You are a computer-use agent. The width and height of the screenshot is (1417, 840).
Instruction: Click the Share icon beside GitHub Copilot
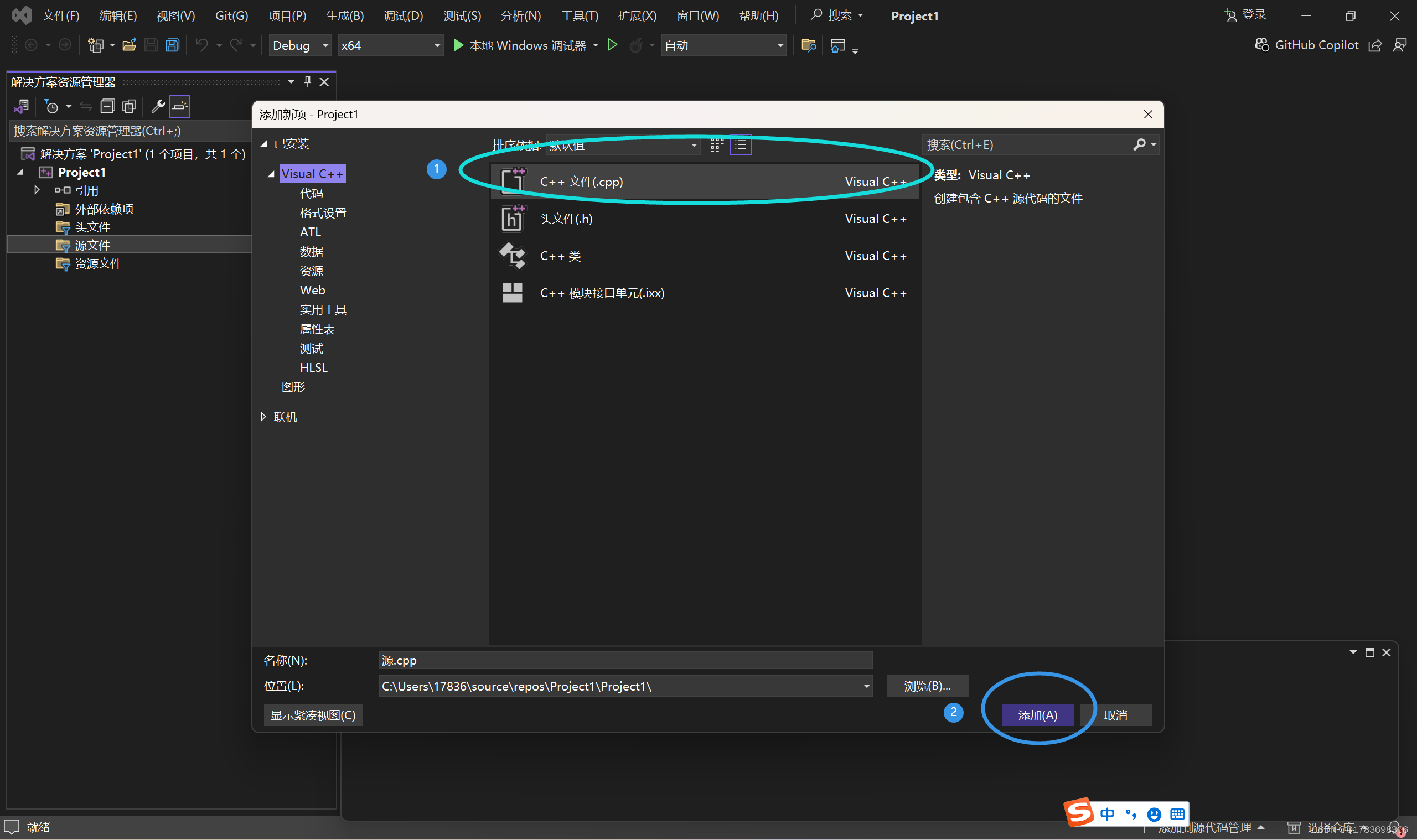tap(1375, 45)
